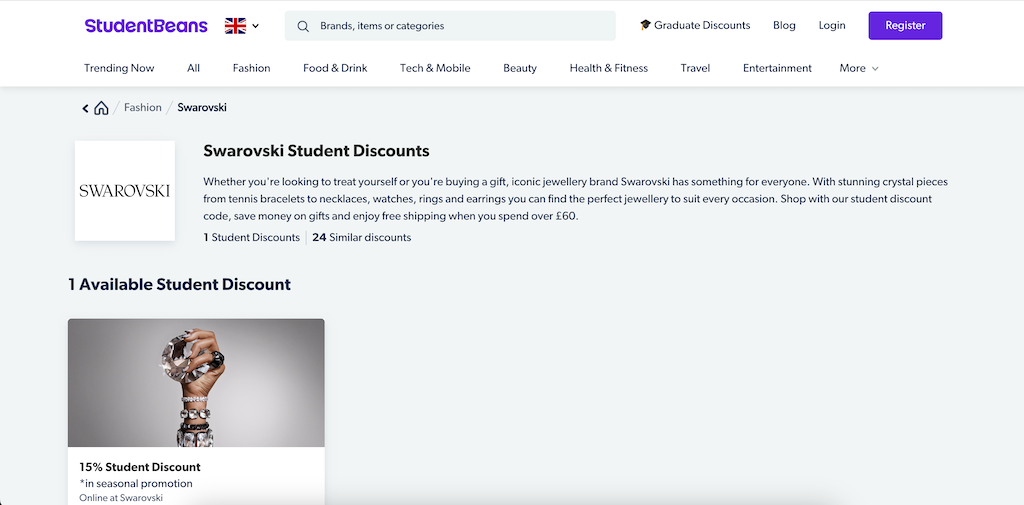Click 'Online at Swarovski' text
Screen dimensions: 1024x505
[x=121, y=498]
